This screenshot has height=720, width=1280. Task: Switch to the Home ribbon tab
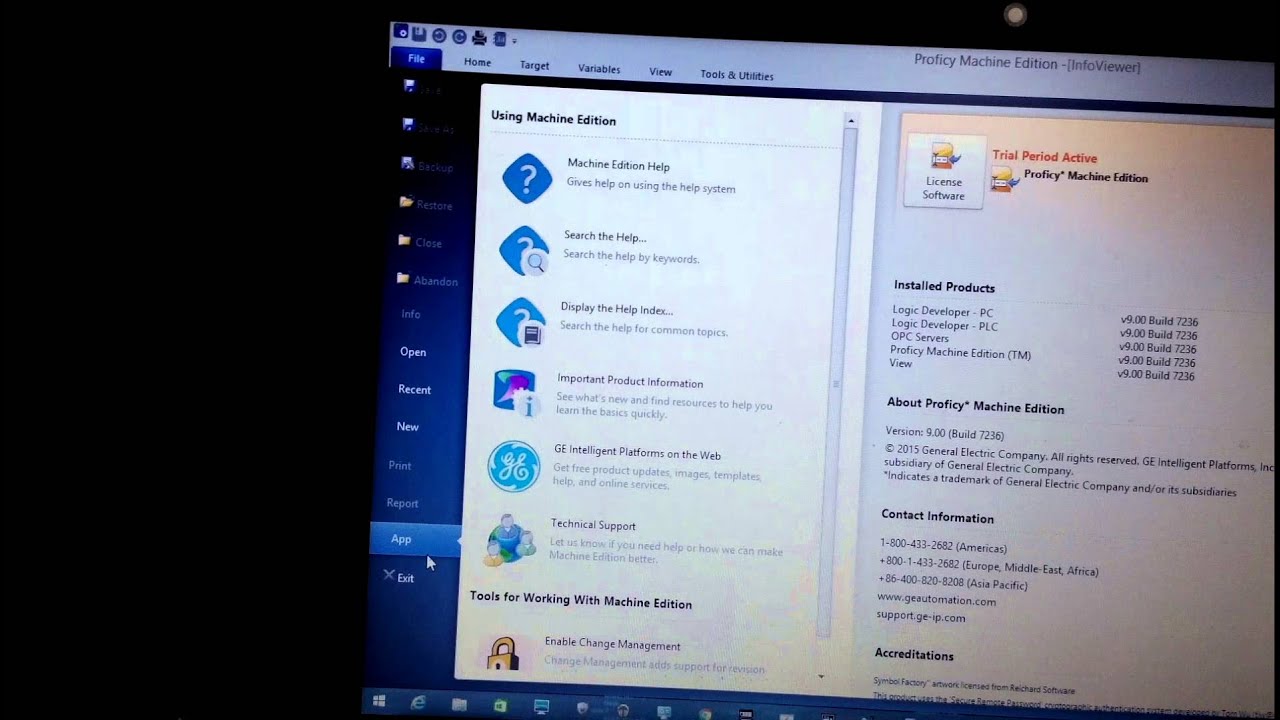(477, 62)
